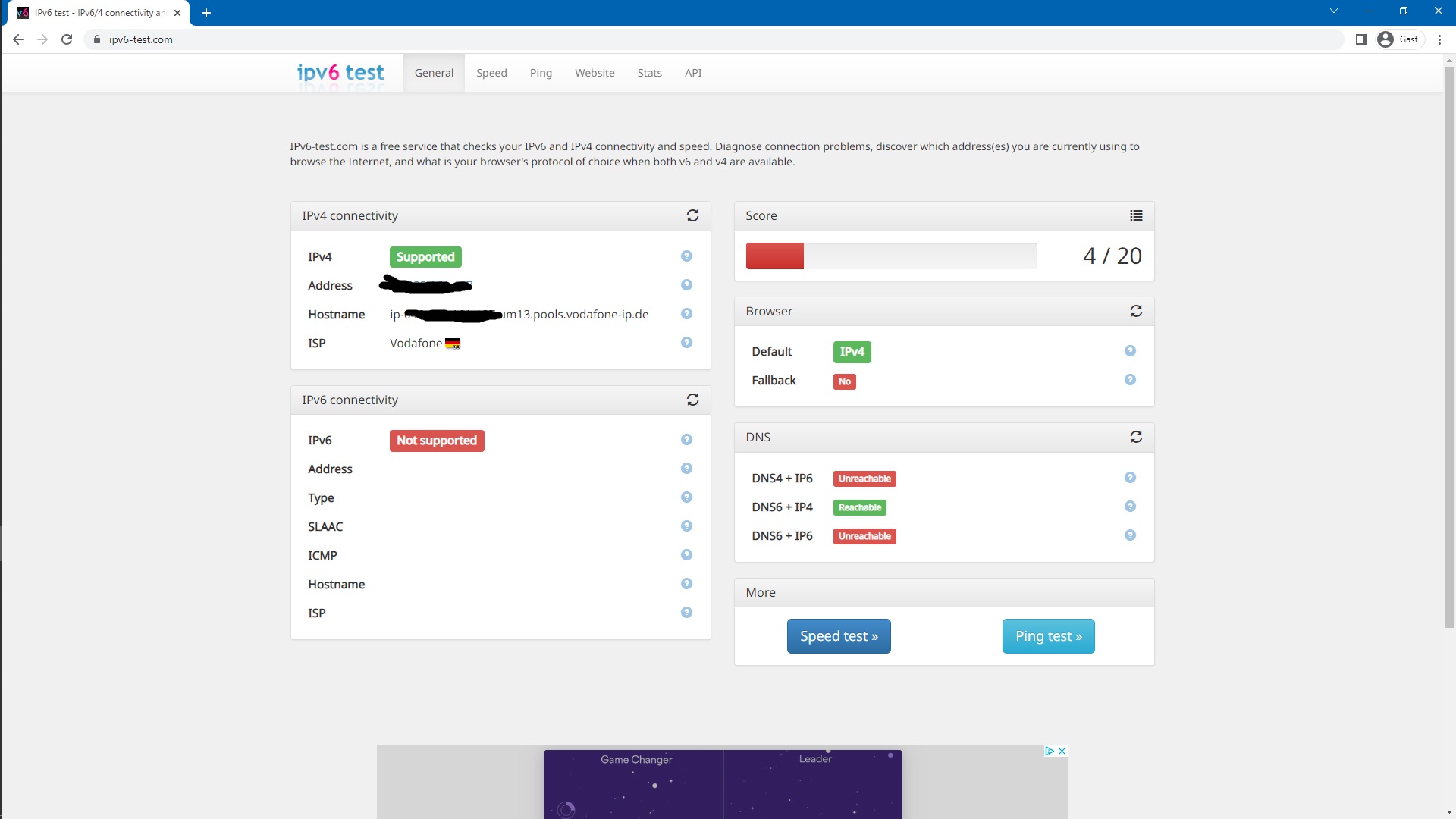
Task: Refresh the IPv4 connectivity panel
Action: [x=692, y=216]
